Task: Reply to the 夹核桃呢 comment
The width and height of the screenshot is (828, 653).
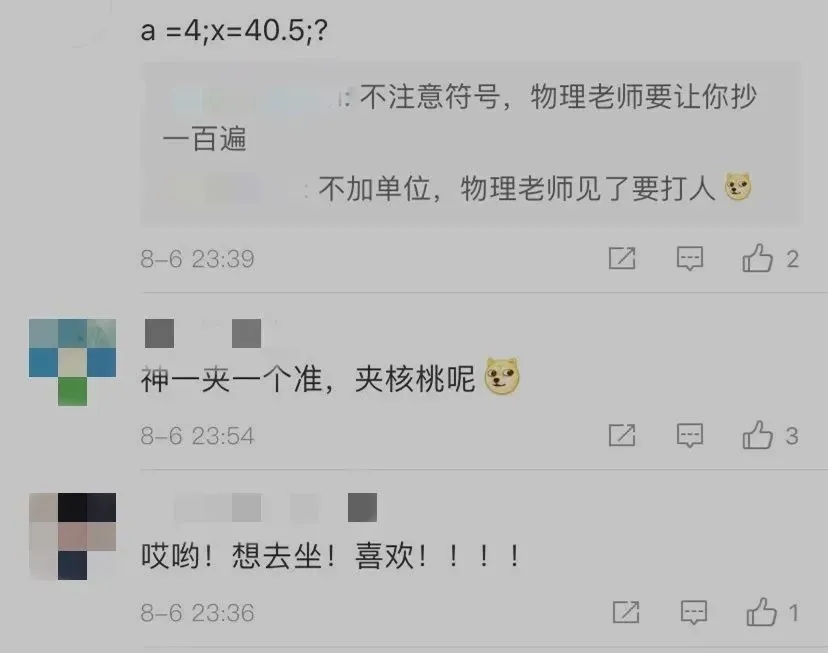Action: [690, 436]
